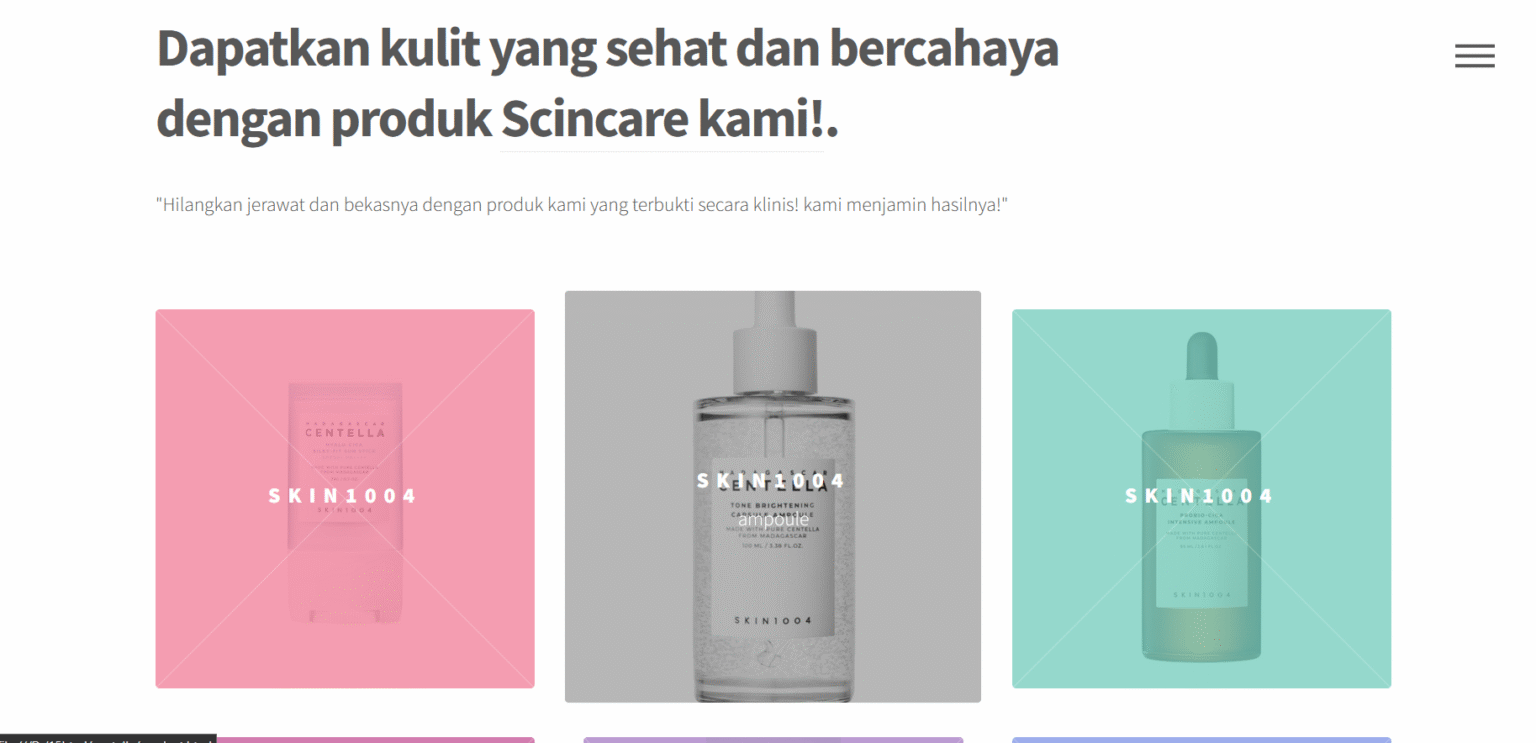The width and height of the screenshot is (1536, 743).
Task: Click the white ampoule caption on gray tile
Action: [773, 519]
